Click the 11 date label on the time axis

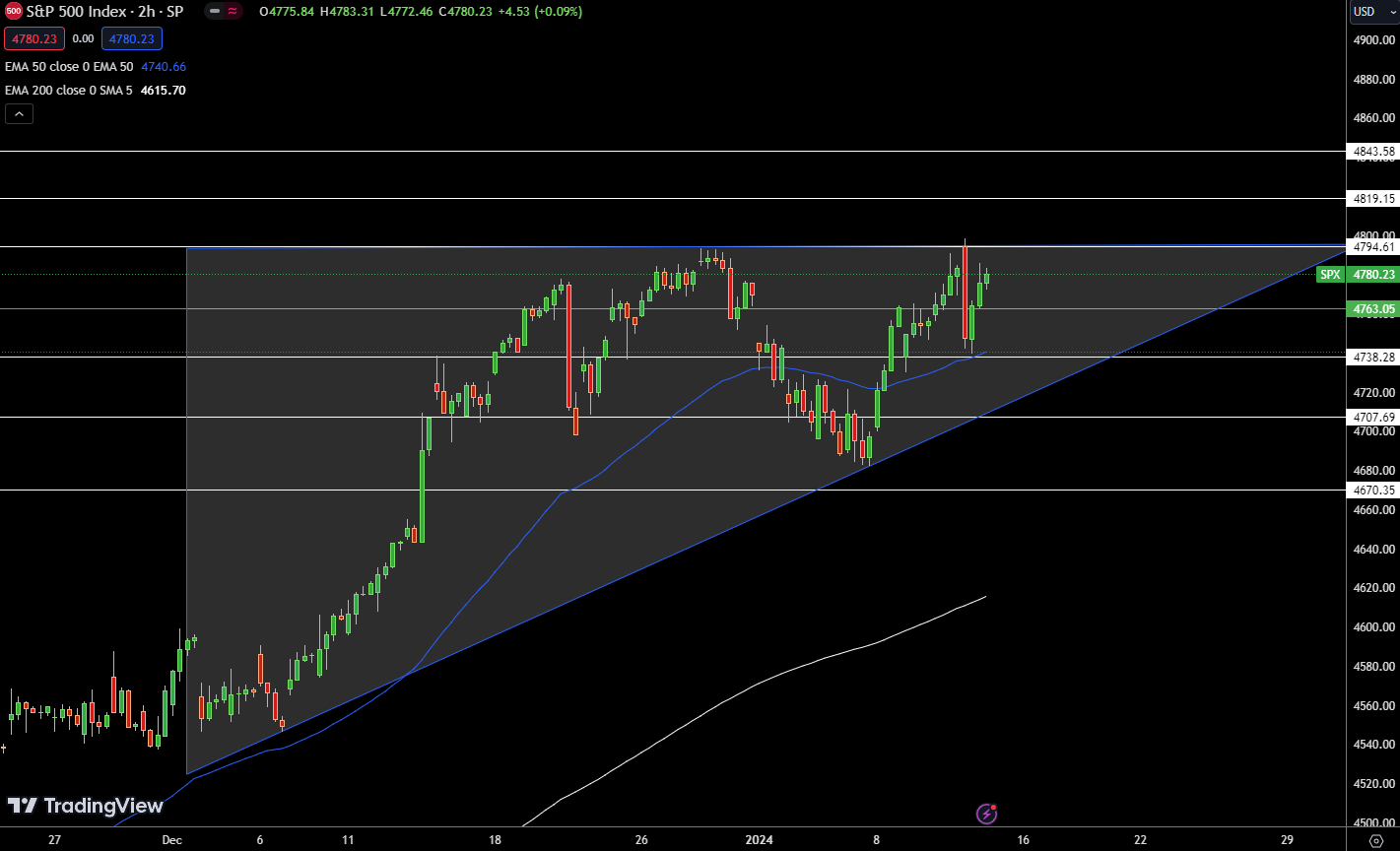coord(348,840)
